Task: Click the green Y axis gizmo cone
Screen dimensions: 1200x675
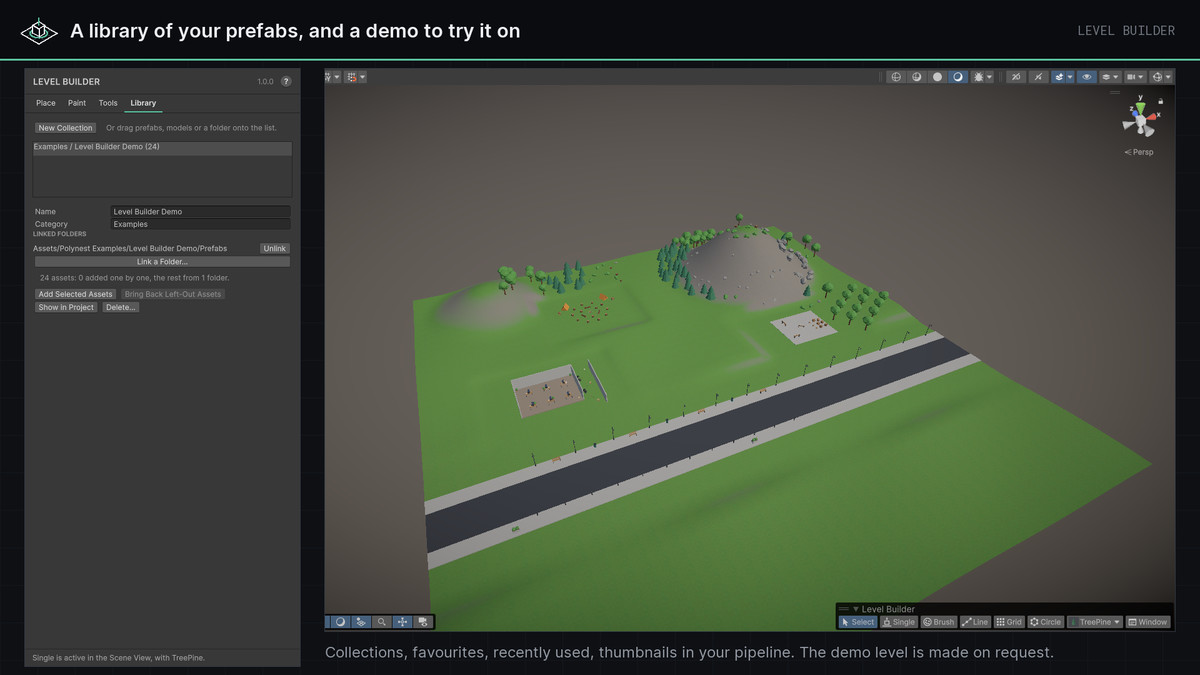Action: [1140, 108]
